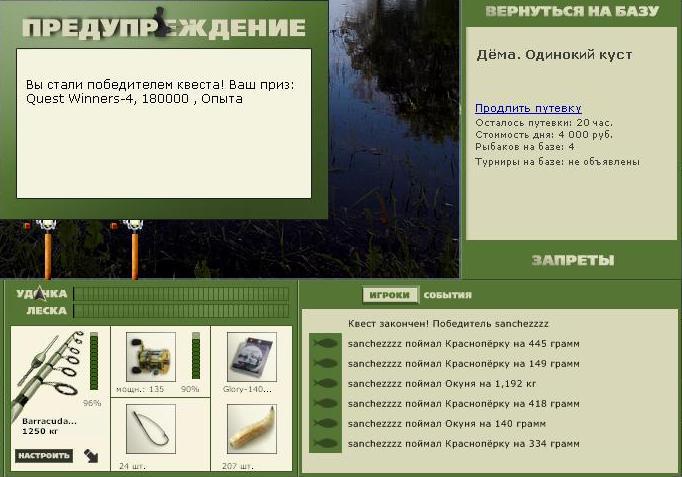Click the fish icon beside Краснопёрку 334 грамм

(325, 444)
